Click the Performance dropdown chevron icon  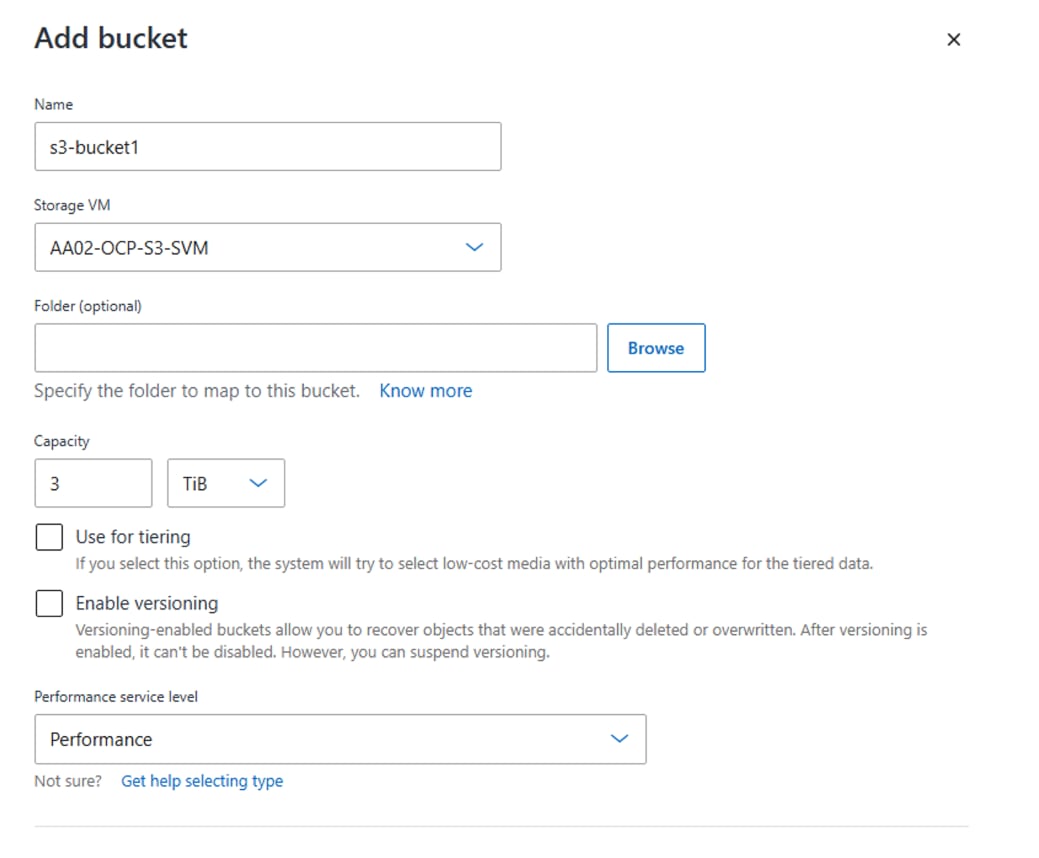click(x=619, y=739)
